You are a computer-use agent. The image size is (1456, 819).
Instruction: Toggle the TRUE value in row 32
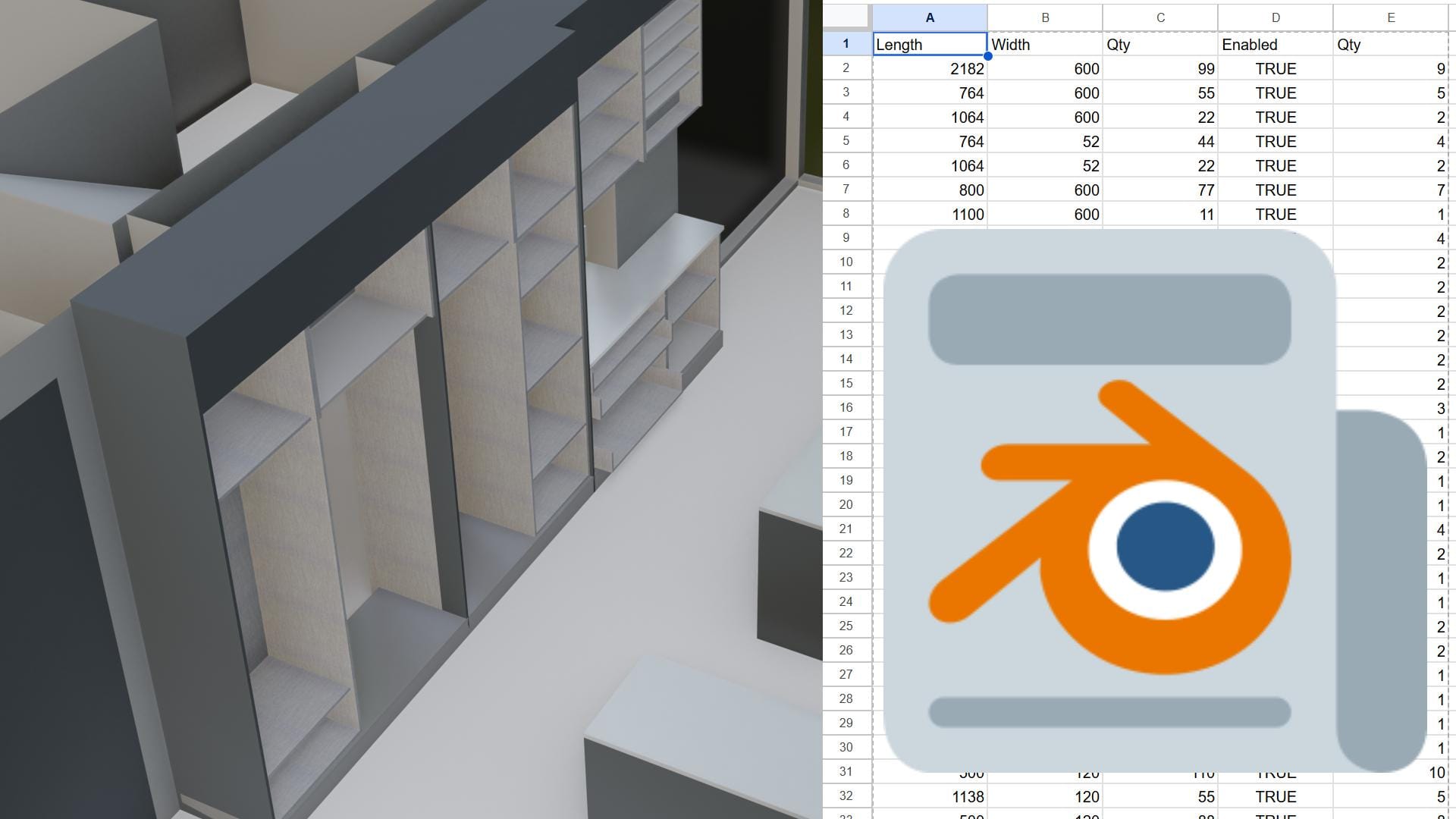click(x=1275, y=796)
